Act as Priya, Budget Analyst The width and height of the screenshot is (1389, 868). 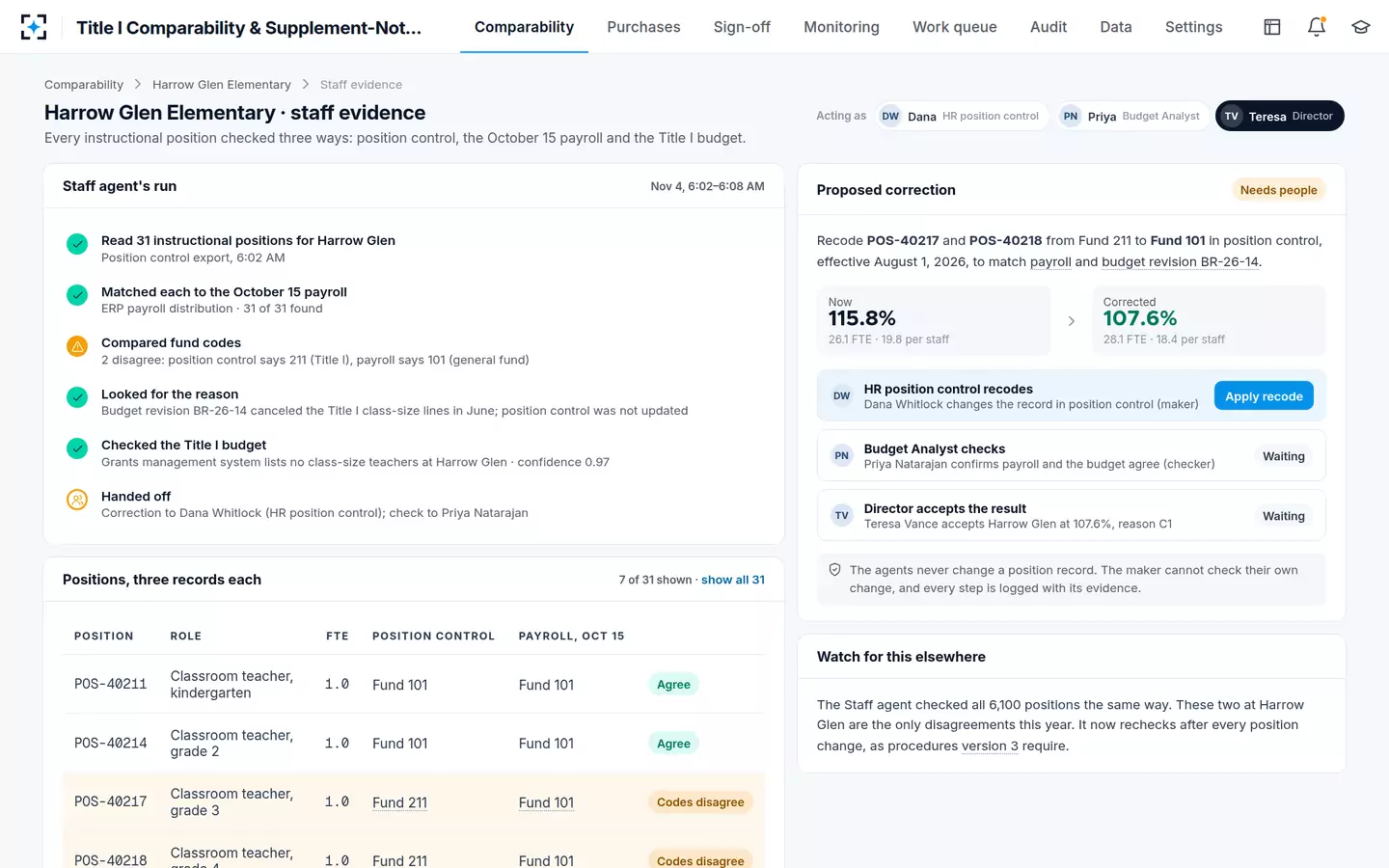pyautogui.click(x=1132, y=116)
